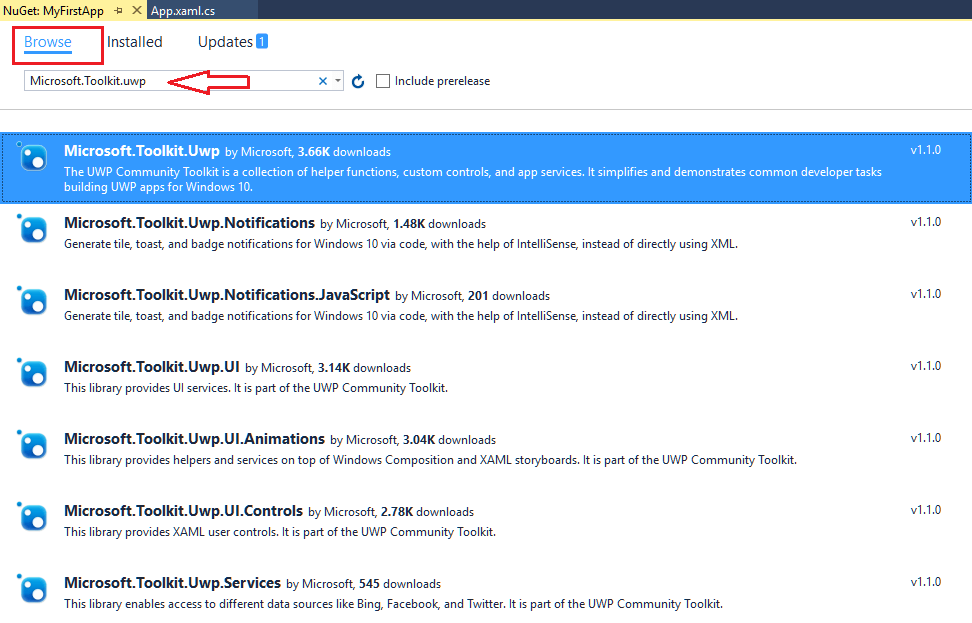The width and height of the screenshot is (972, 623).
Task: Click version v1.1.0 of Notifications.JavaScript
Action: point(926,294)
